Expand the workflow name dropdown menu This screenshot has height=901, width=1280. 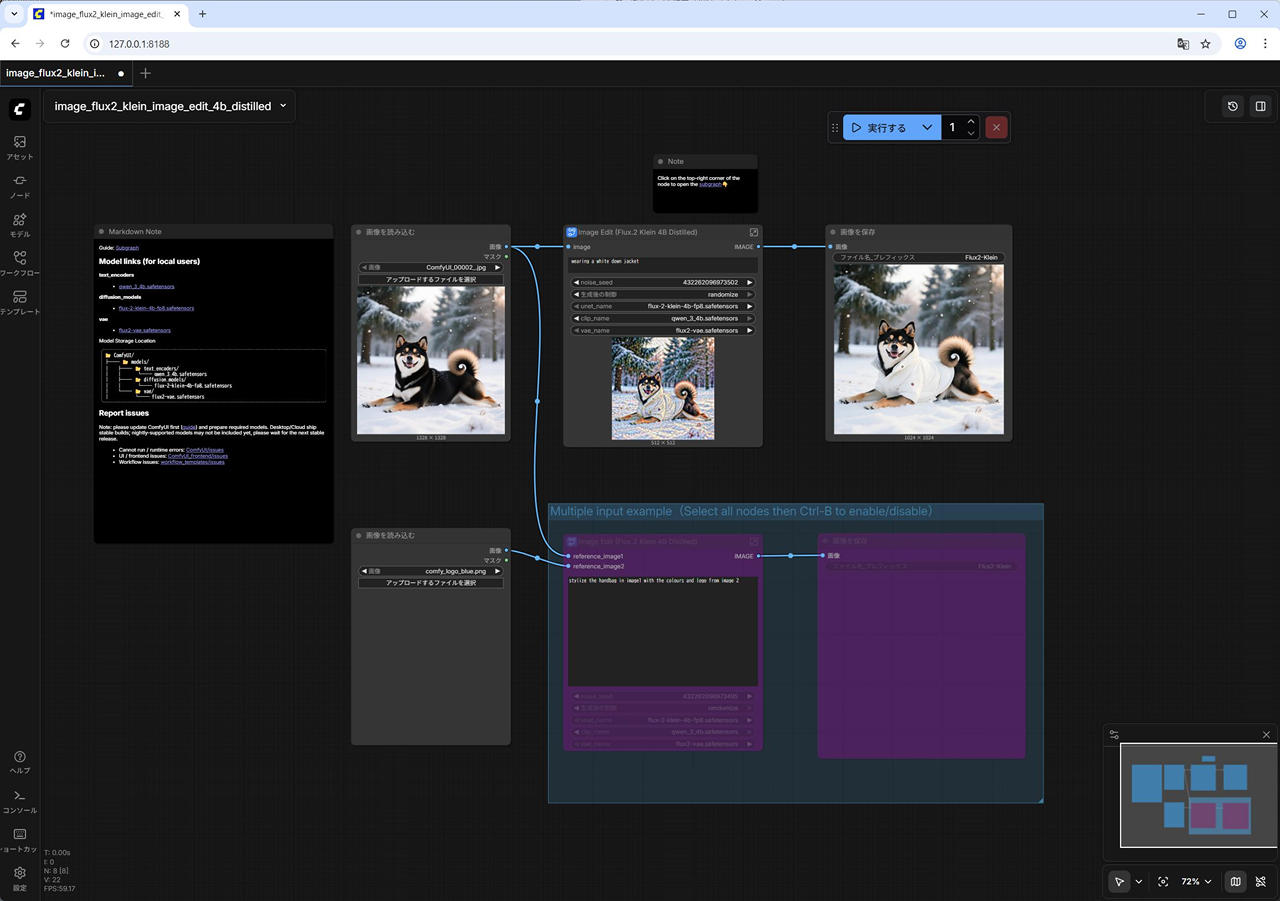[x=283, y=106]
